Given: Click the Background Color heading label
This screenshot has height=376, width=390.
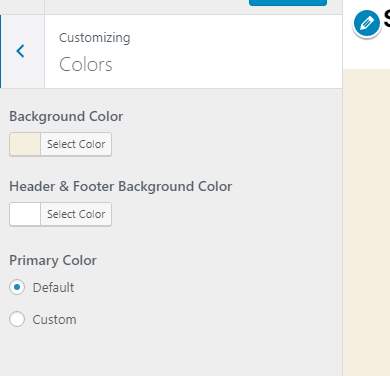Looking at the screenshot, I should 66,116.
